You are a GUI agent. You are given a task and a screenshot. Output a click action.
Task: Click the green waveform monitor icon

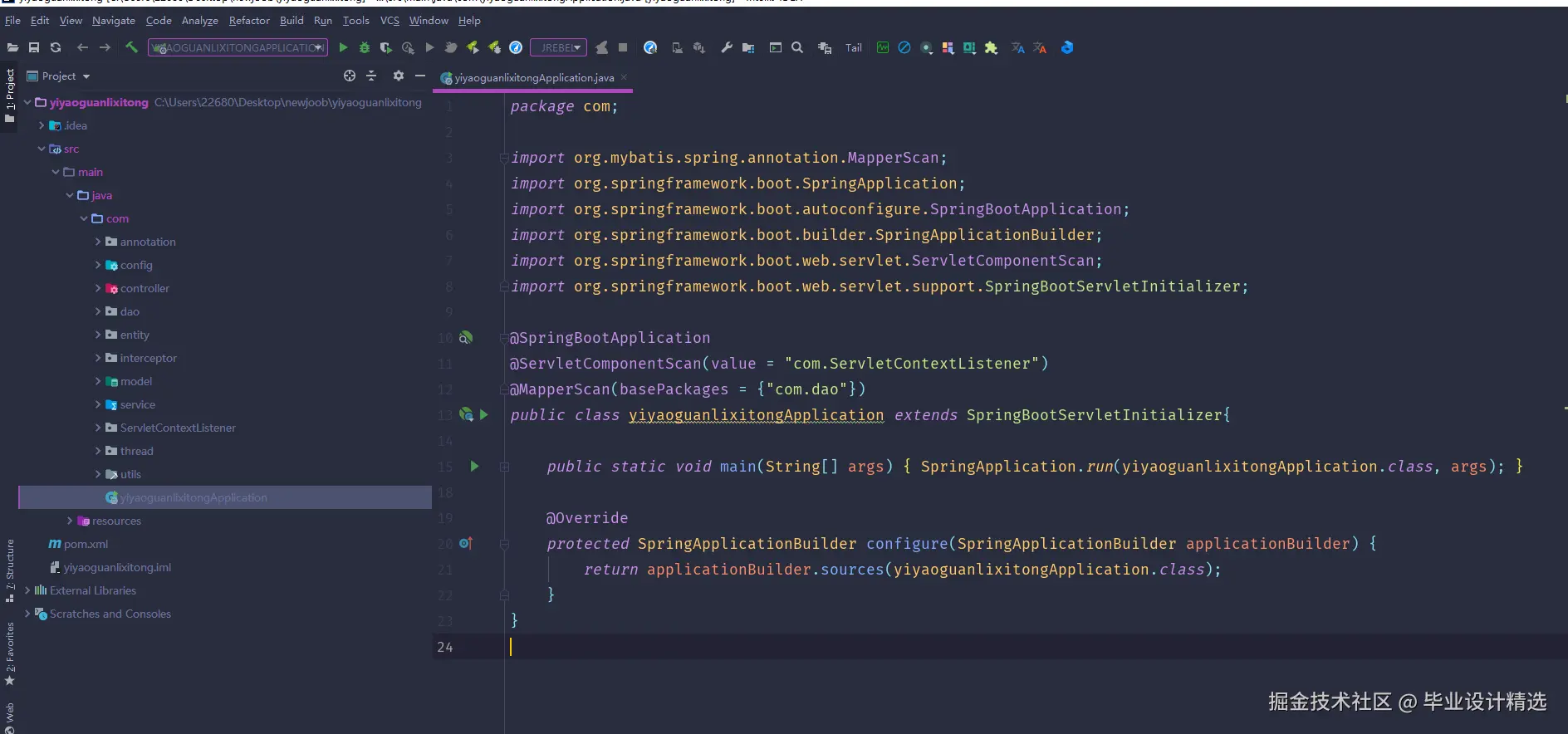click(883, 48)
